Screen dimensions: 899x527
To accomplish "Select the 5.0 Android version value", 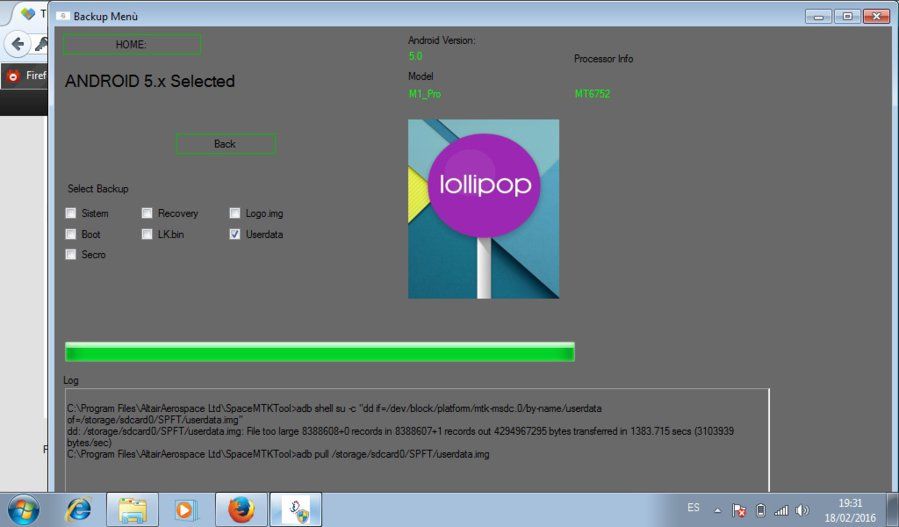I will pyautogui.click(x=416, y=56).
